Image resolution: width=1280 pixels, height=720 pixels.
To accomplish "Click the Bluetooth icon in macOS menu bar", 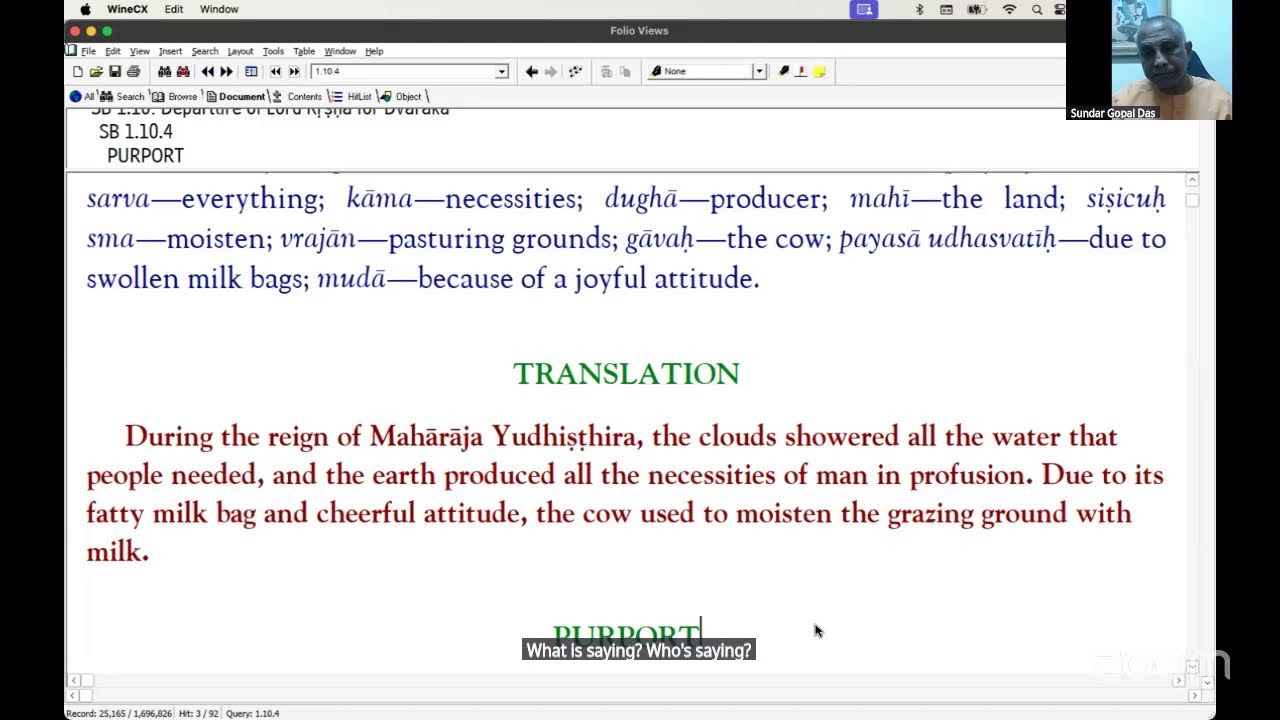I will 920,9.
